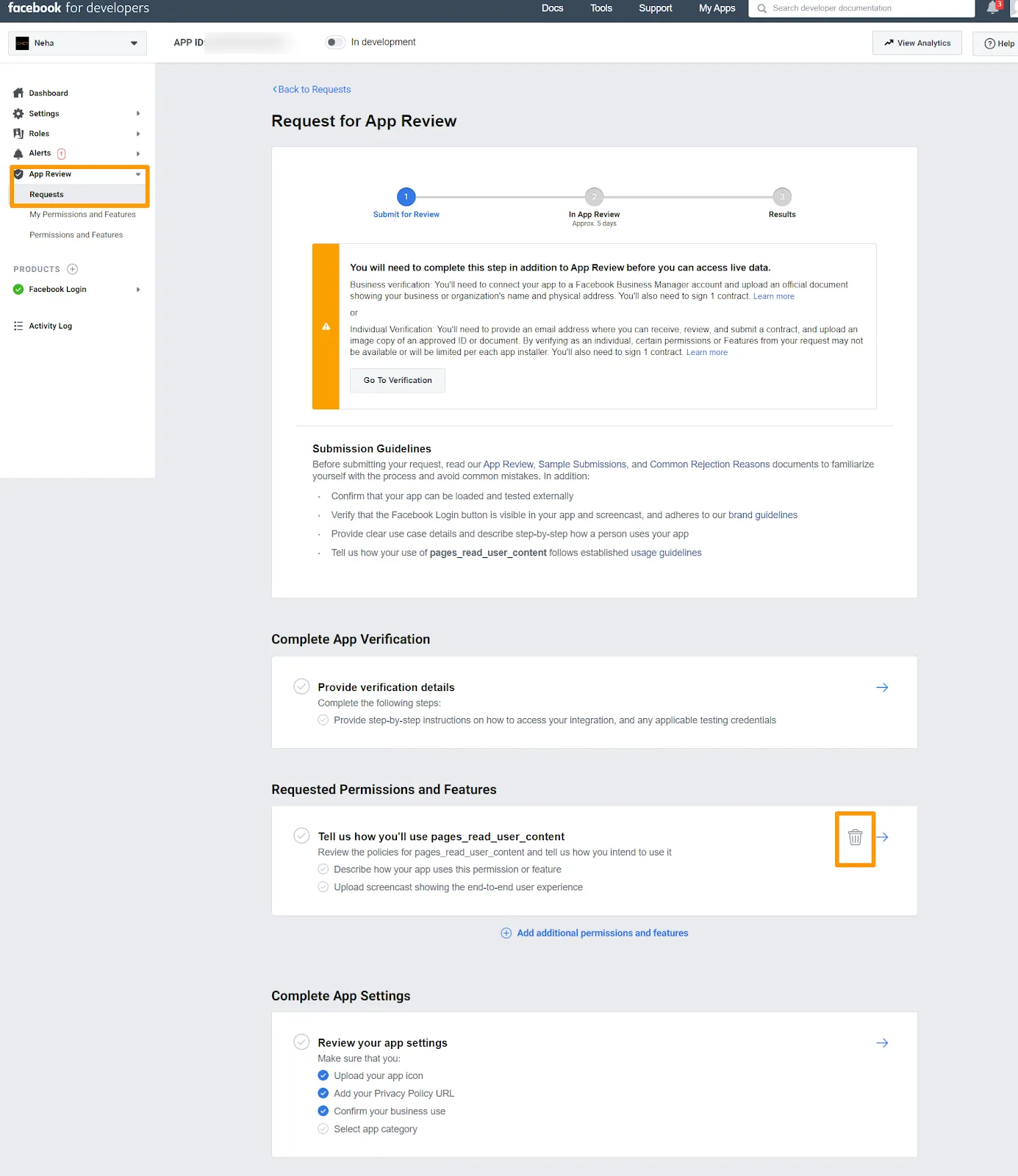Click the Submit for Review step label
Screen dimensions: 1018x1176
click(x=406, y=215)
